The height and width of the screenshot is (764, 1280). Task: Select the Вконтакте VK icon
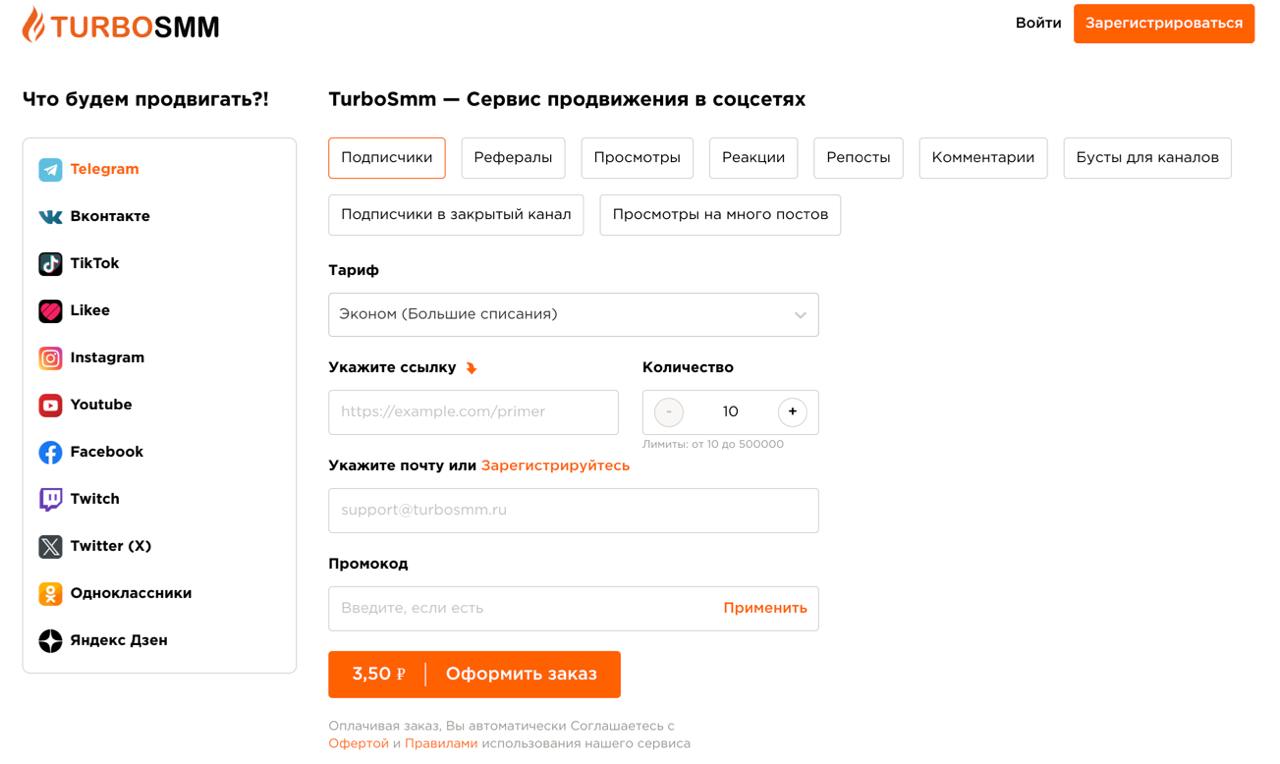pos(50,217)
